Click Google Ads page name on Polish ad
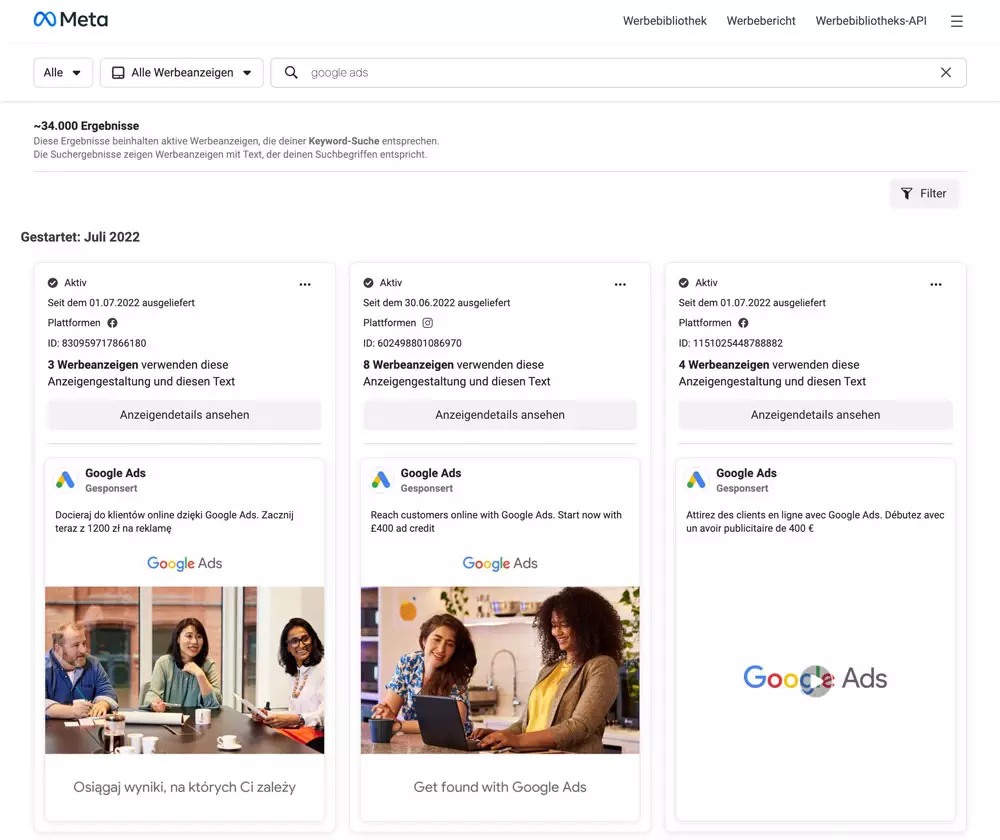1000x840 pixels. click(x=115, y=473)
